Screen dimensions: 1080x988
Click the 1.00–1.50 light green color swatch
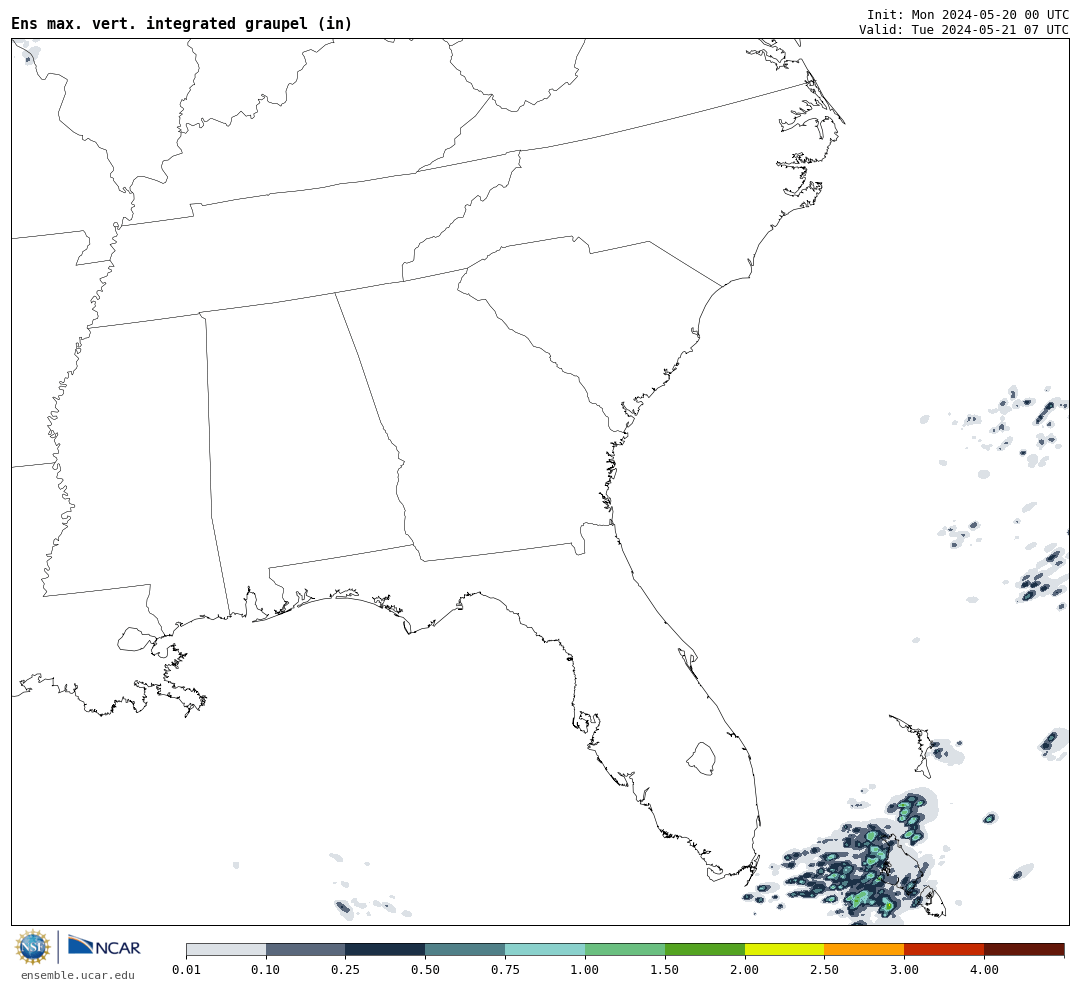[625, 950]
